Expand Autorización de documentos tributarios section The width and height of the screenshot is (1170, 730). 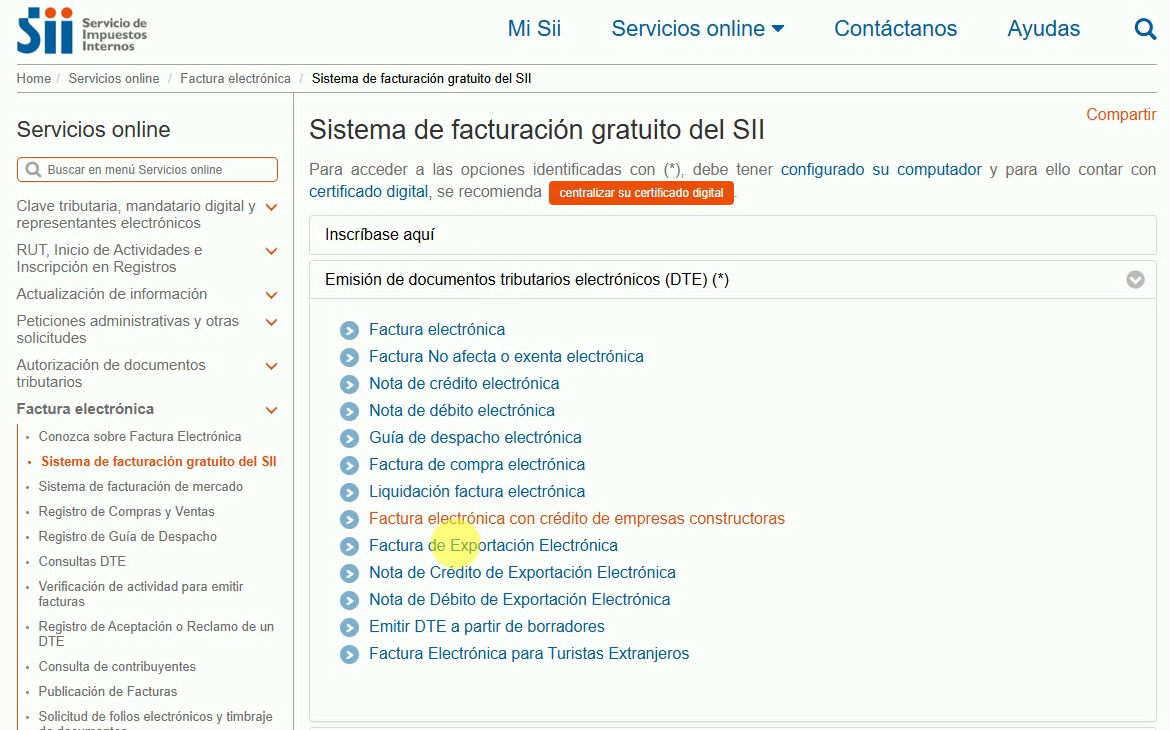click(x=272, y=366)
